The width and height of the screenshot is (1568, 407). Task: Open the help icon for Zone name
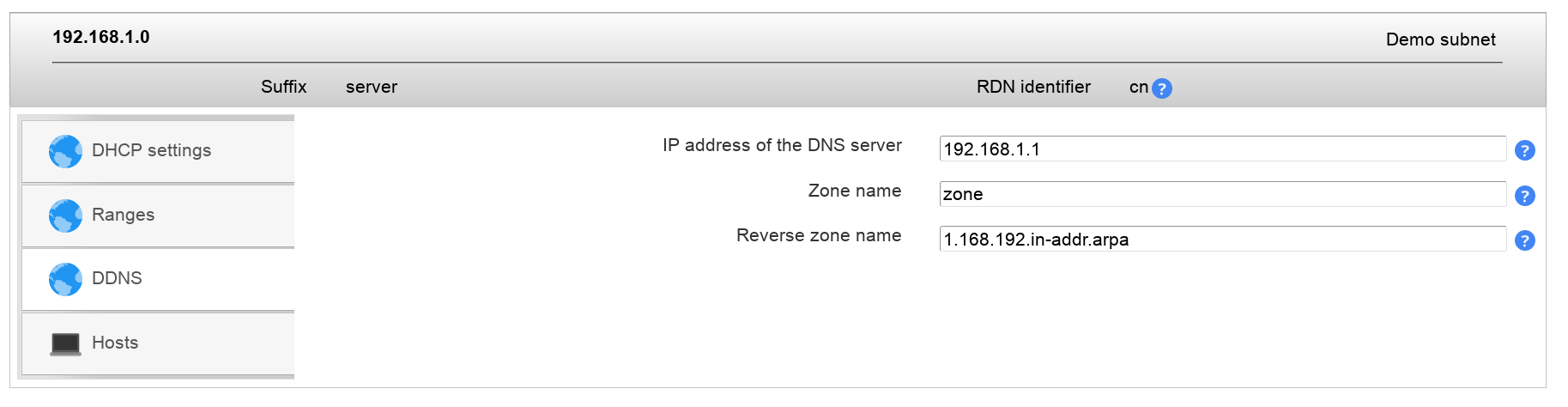pyautogui.click(x=1524, y=196)
